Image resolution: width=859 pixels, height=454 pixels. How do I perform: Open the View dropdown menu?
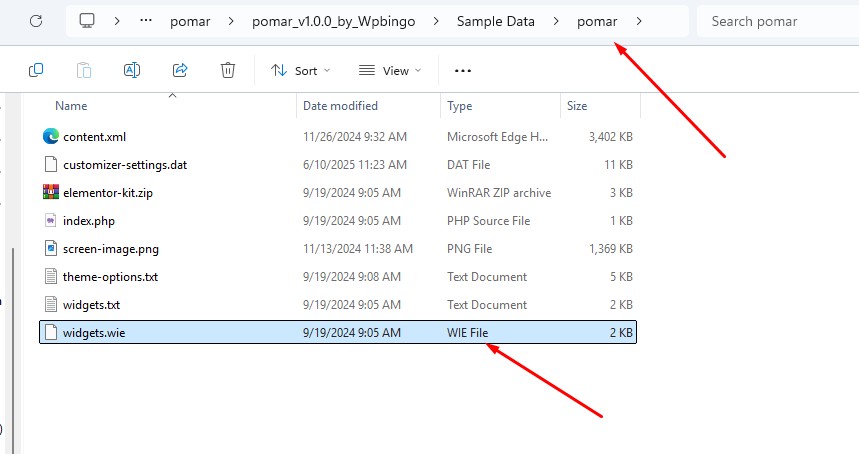pos(390,71)
